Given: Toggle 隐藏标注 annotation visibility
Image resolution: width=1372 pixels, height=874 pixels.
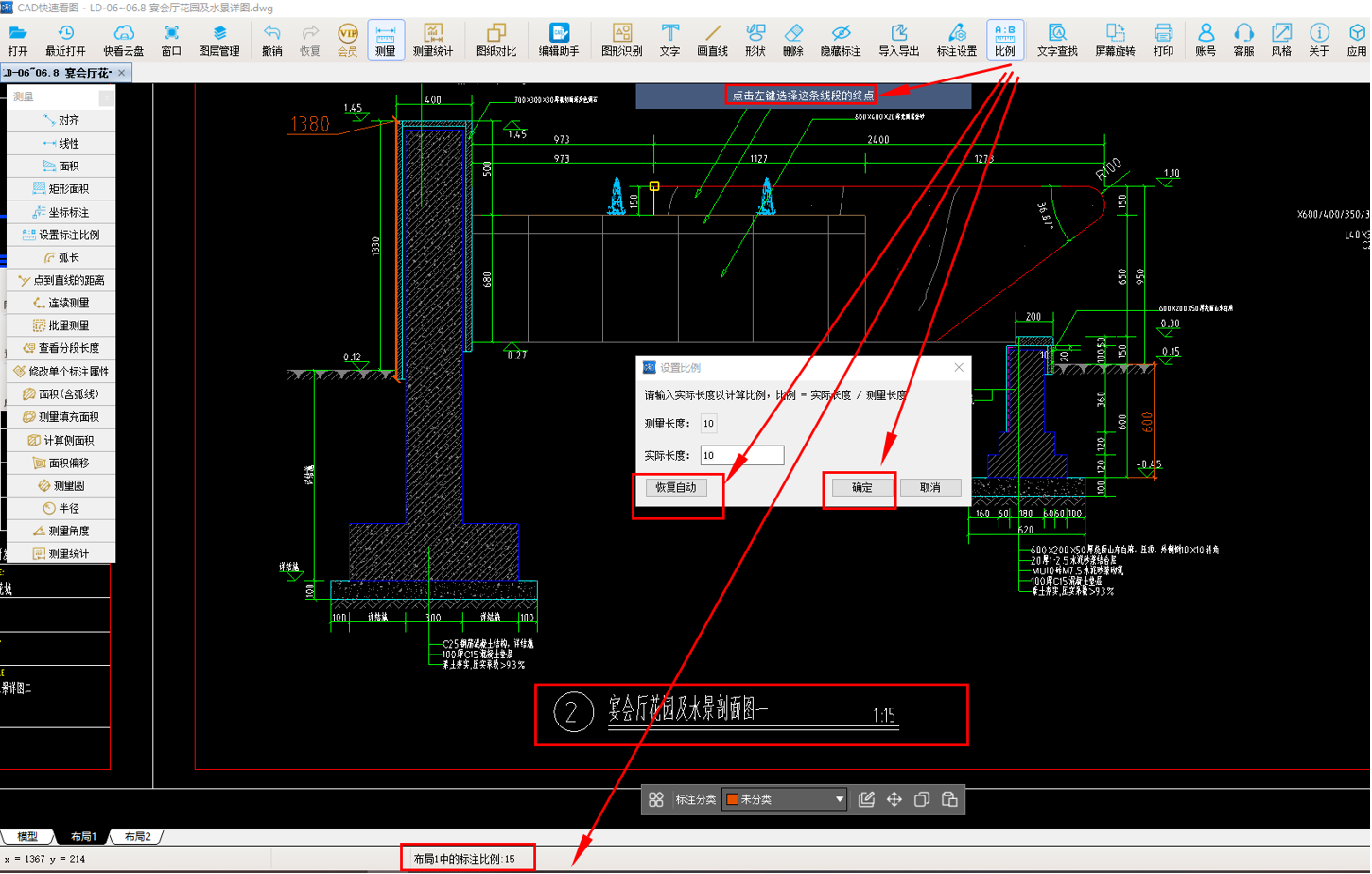Looking at the screenshot, I should coord(841,41).
